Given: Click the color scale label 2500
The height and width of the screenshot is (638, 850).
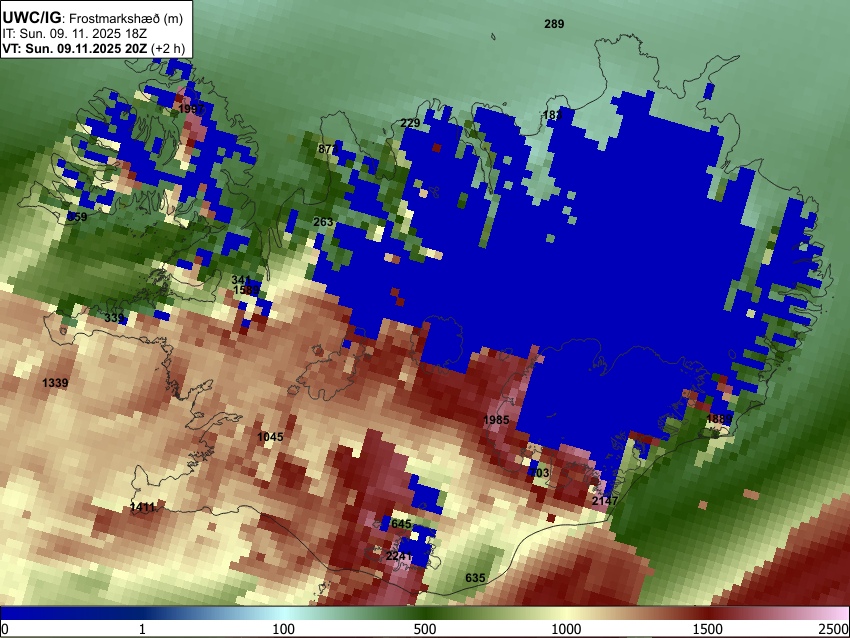Looking at the screenshot, I should pos(835,629).
